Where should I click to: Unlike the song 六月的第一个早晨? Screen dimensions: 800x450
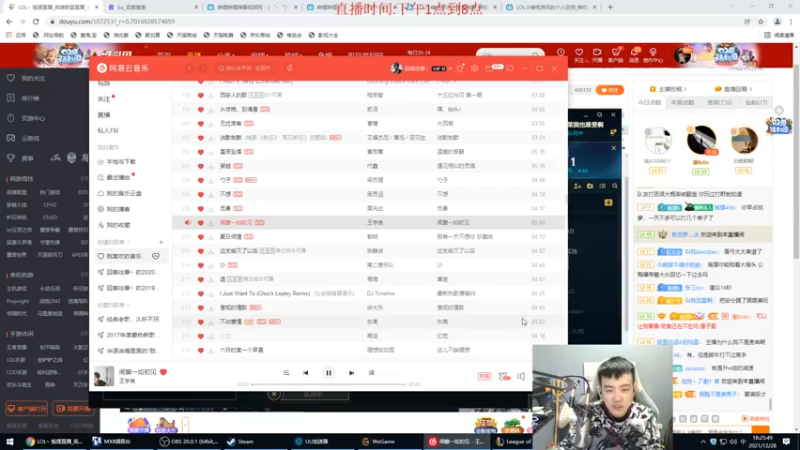click(x=201, y=351)
